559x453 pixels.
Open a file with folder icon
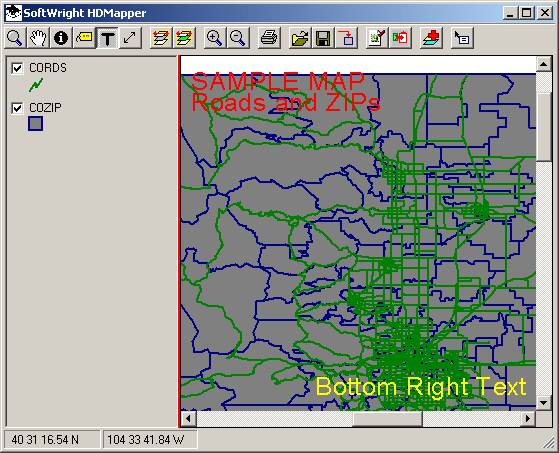(x=300, y=38)
